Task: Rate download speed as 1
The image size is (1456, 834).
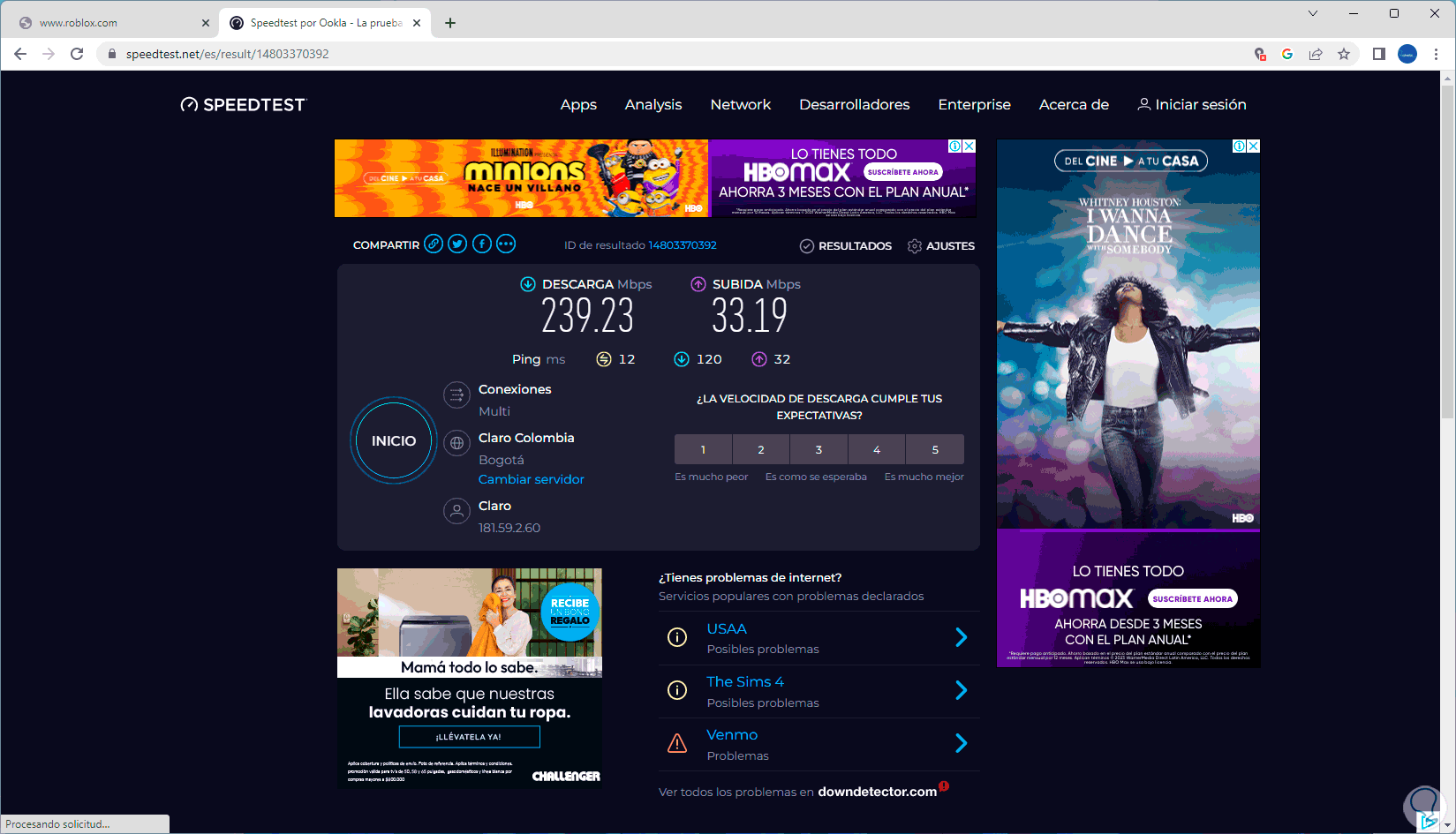Action: click(703, 449)
